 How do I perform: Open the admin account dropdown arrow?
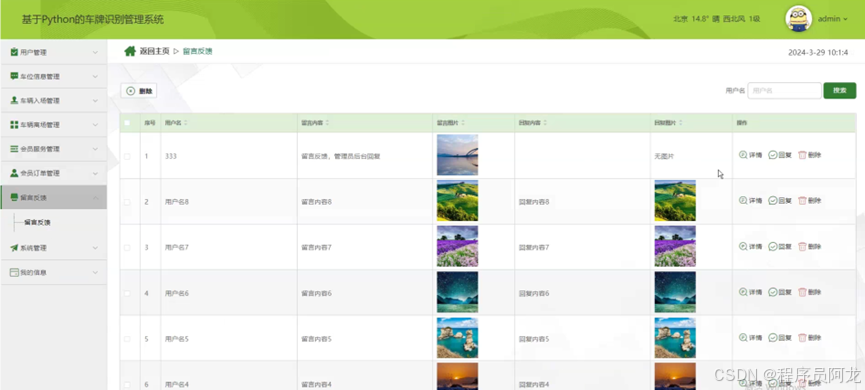pos(845,19)
